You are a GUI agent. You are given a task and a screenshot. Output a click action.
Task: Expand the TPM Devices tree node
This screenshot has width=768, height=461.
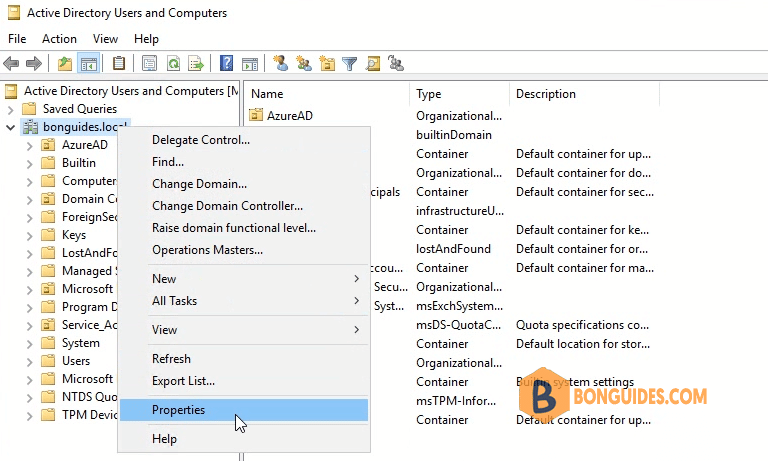tap(29, 416)
